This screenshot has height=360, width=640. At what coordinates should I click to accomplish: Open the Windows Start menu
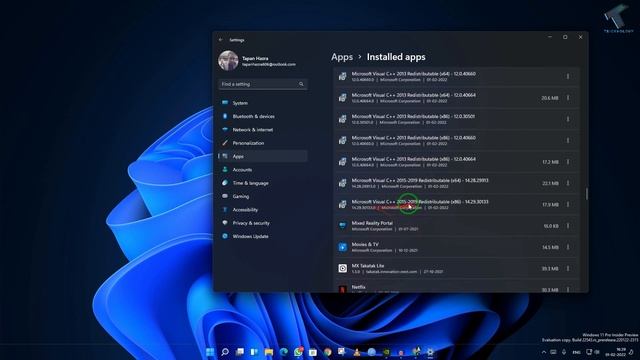pos(210,352)
